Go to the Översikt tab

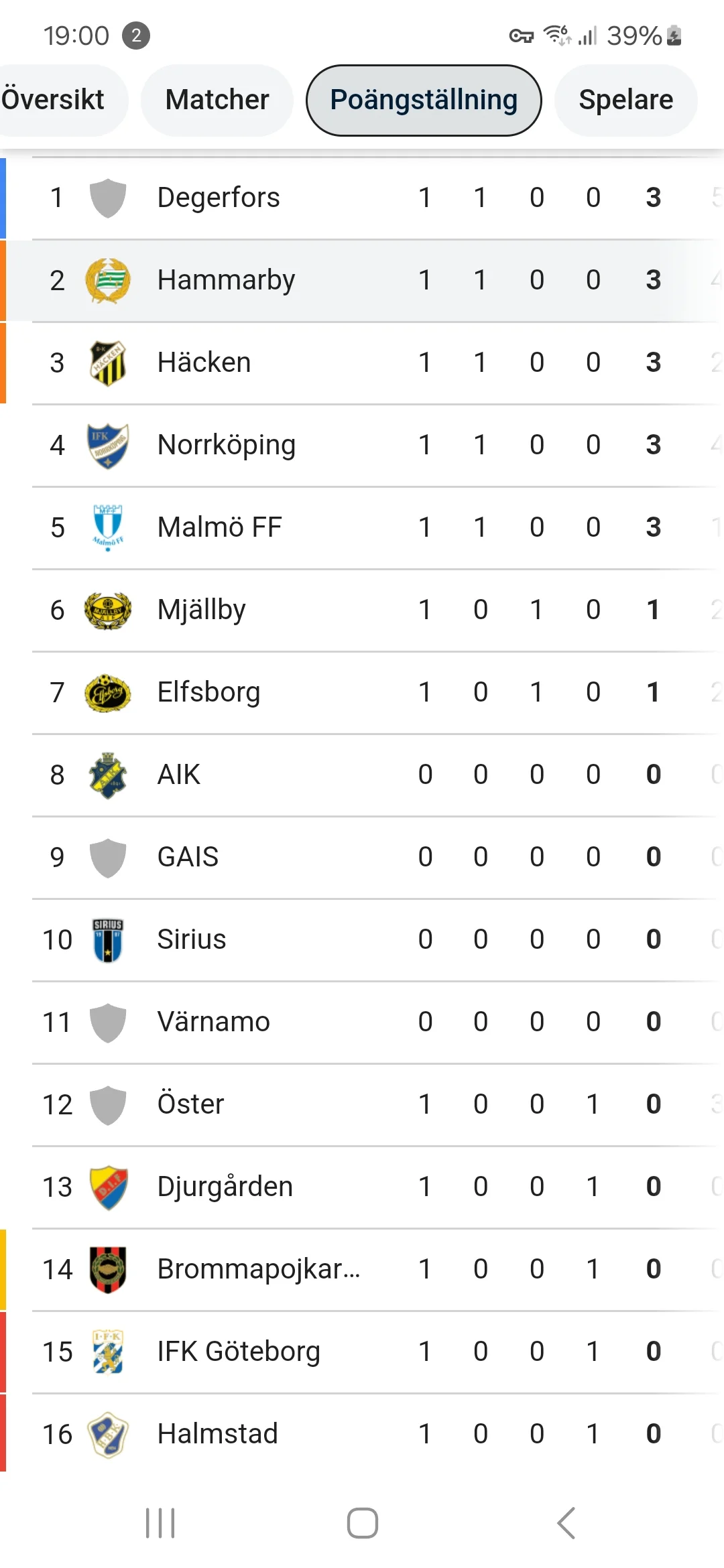tap(54, 101)
